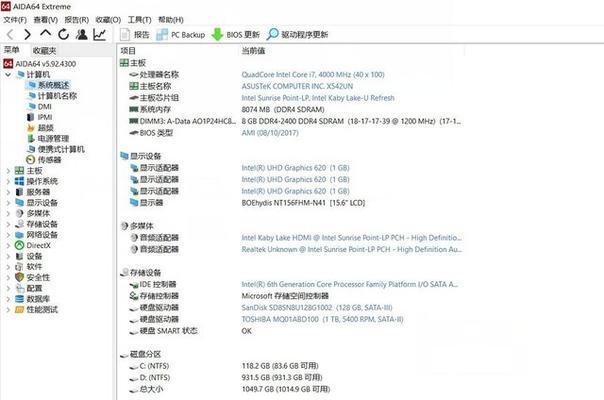Expand the 主板 tree node
The height and width of the screenshot is (400, 604).
coord(8,170)
